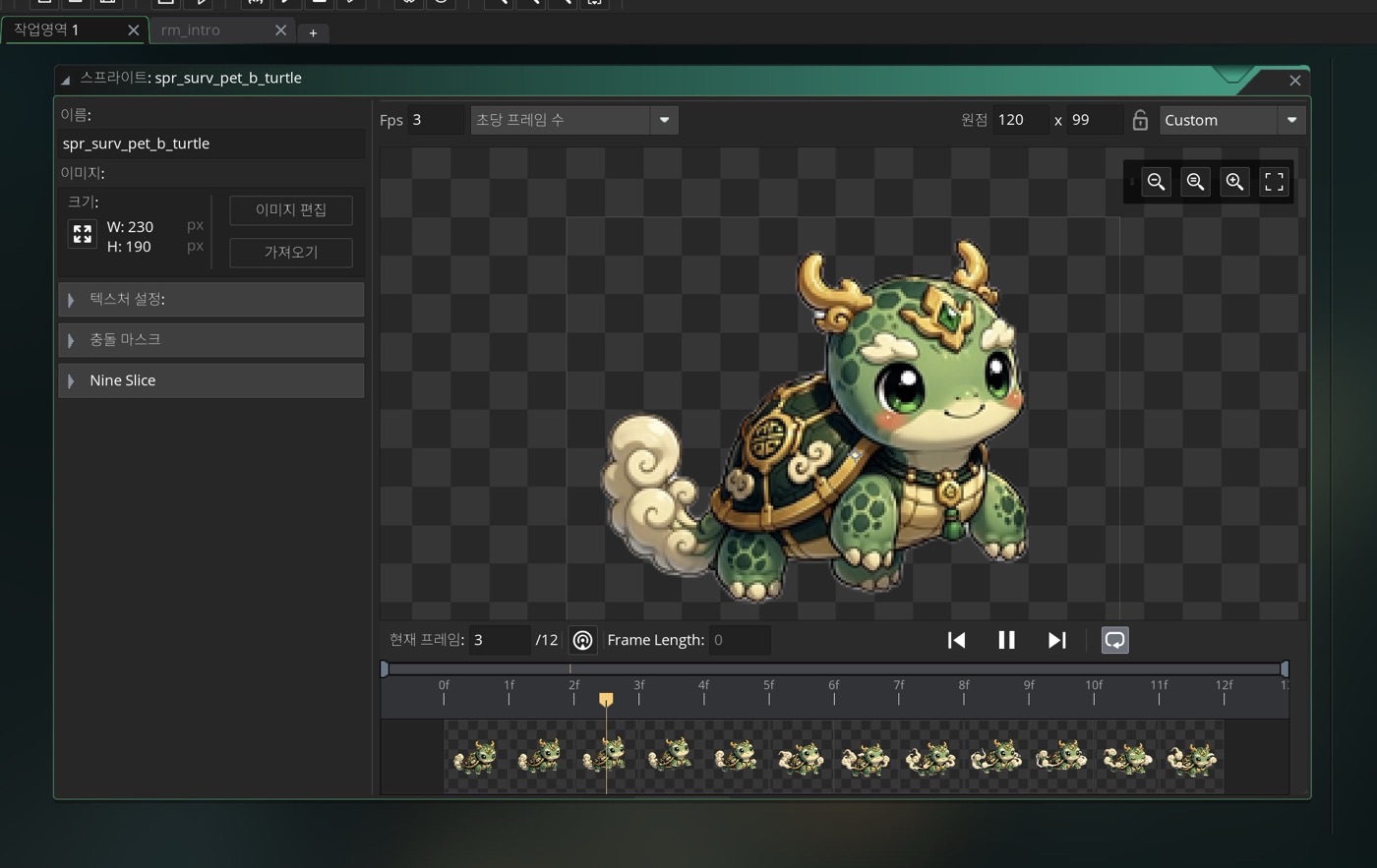Click the origin Y field 99
This screenshot has width=1377, height=868.
[x=1096, y=120]
